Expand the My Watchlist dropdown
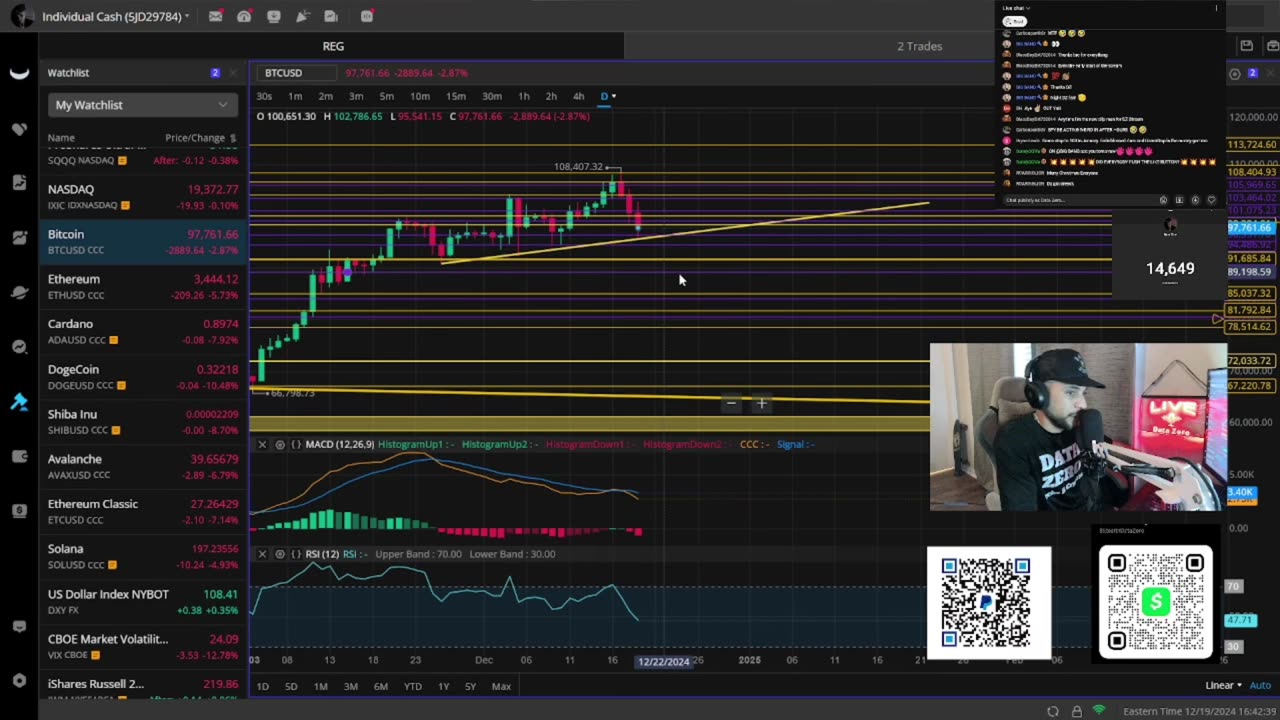The image size is (1280, 720). [141, 105]
